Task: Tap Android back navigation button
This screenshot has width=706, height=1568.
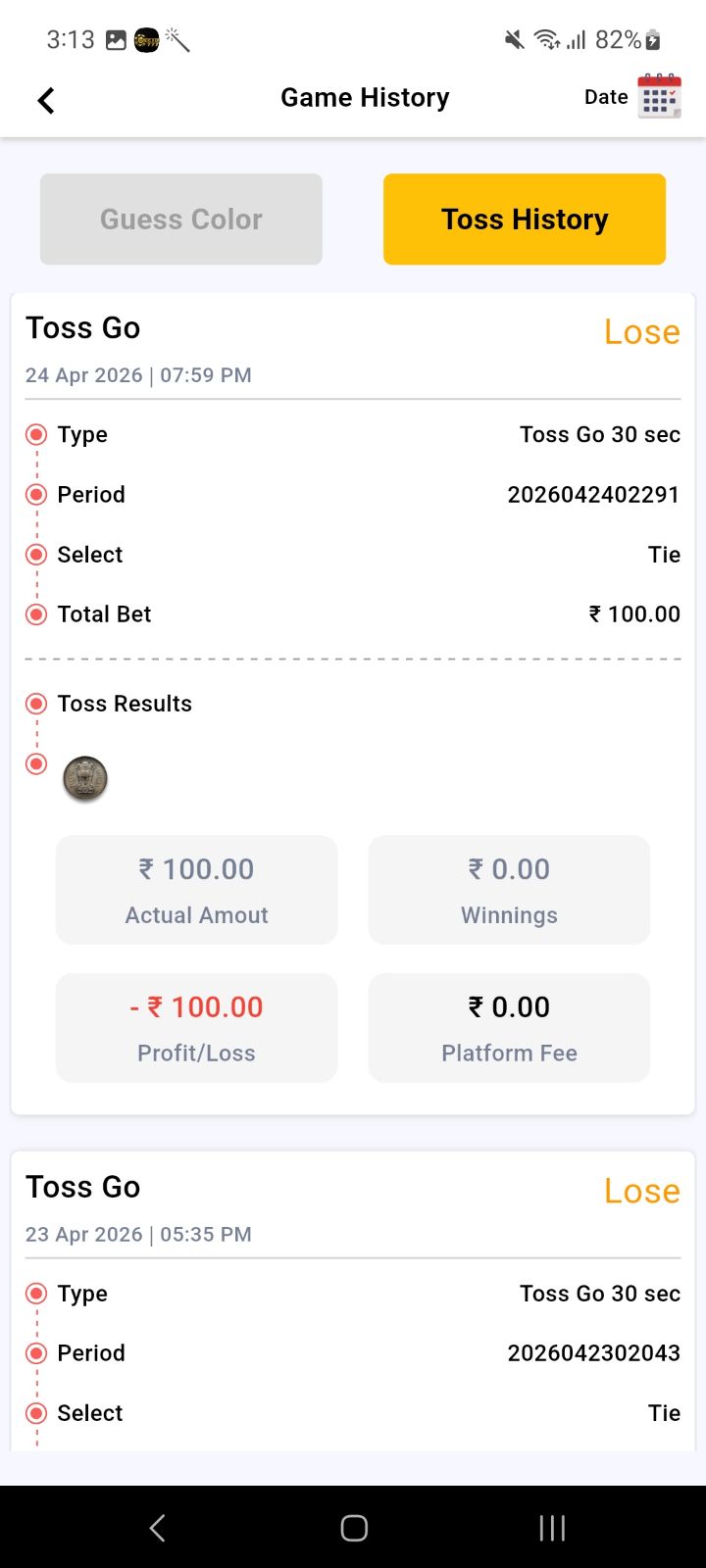Action: (157, 1527)
